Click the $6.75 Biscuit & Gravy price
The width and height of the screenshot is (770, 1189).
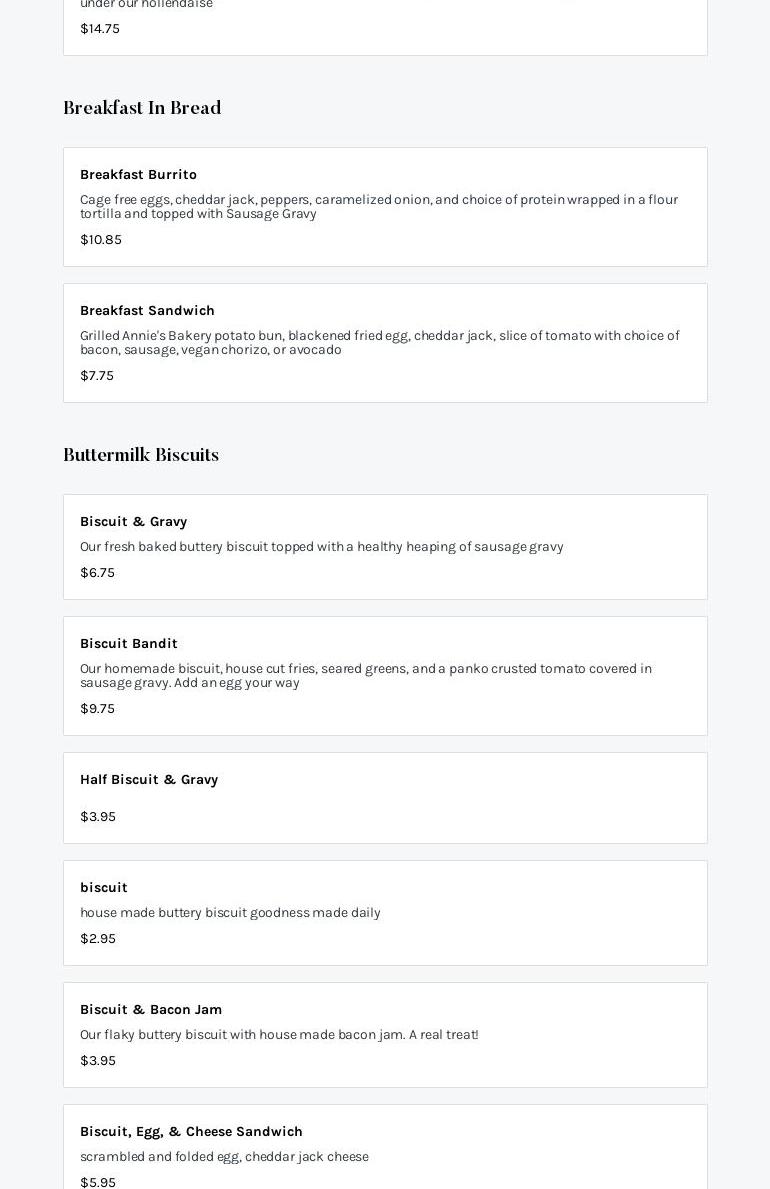pos(97,572)
